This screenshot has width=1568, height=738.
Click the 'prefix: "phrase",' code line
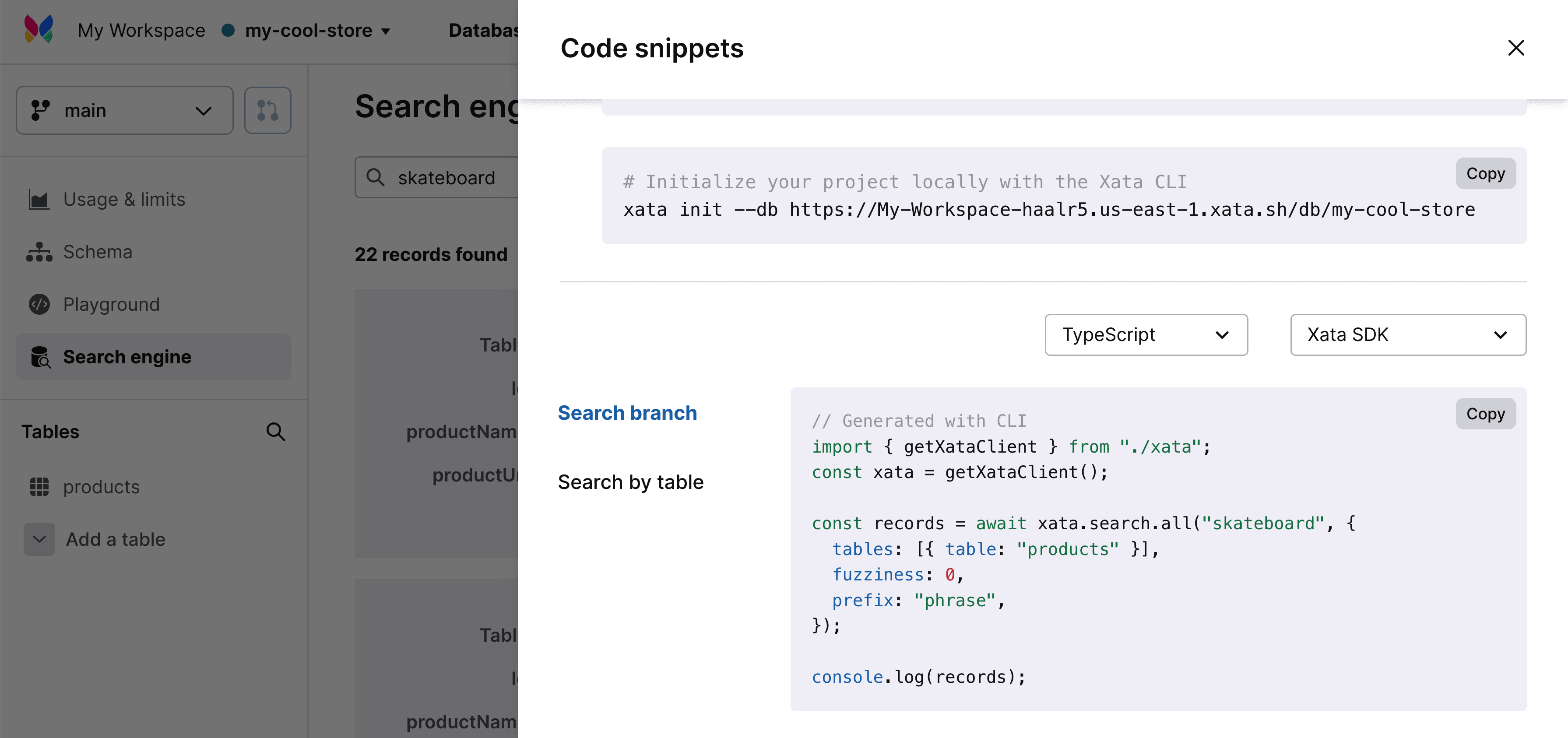tap(918, 601)
